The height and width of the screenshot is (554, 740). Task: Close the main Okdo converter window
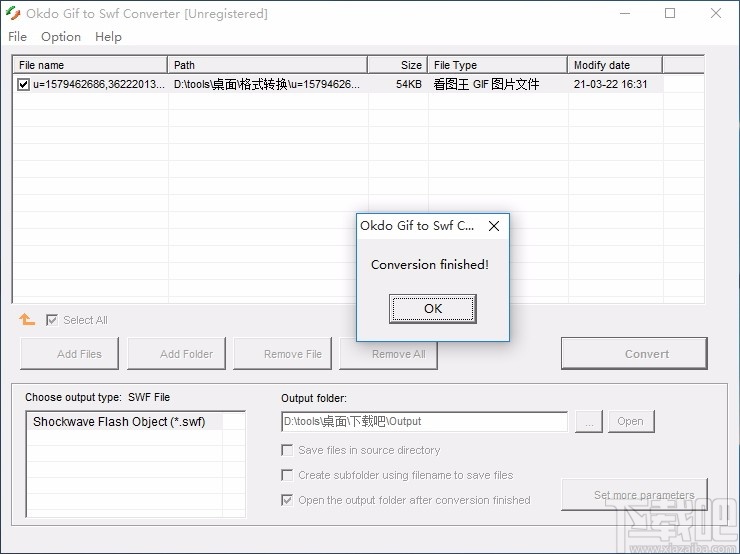[715, 13]
